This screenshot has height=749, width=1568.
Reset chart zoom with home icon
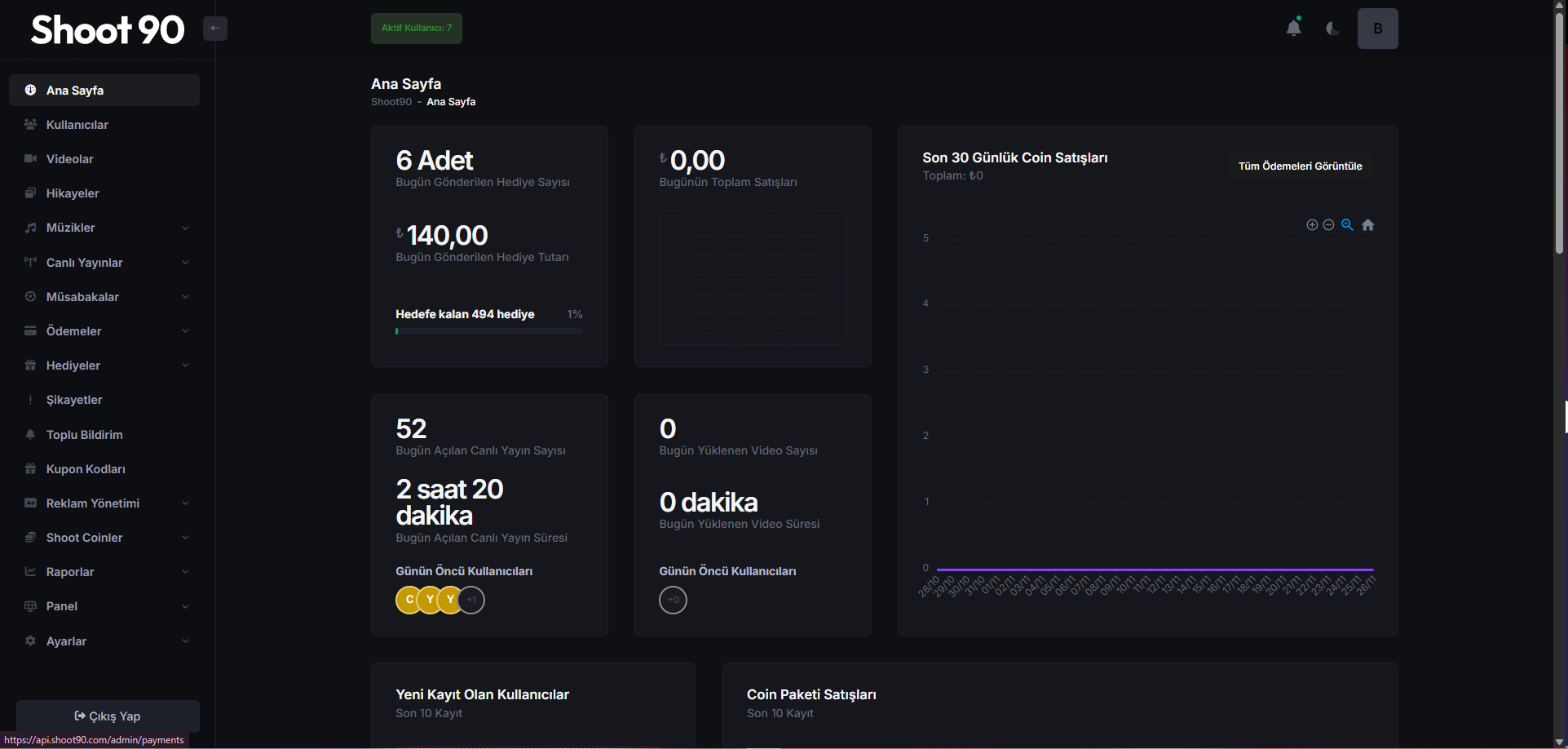click(1368, 225)
